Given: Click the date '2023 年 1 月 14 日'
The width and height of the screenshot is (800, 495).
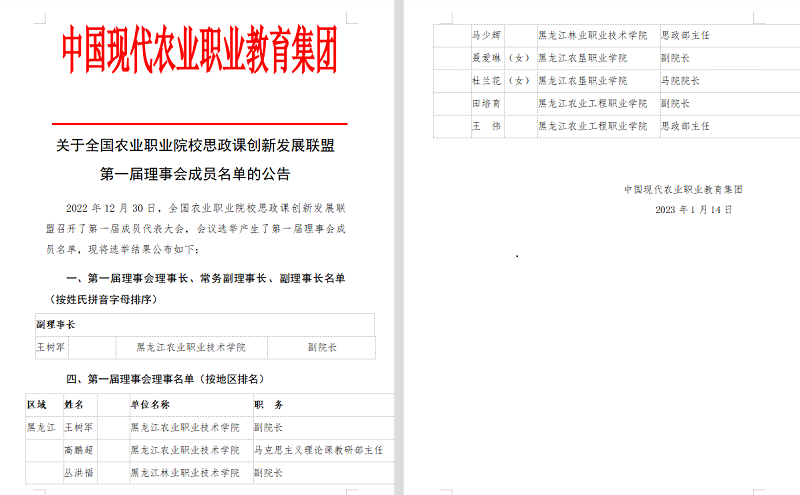Looking at the screenshot, I should [x=694, y=210].
